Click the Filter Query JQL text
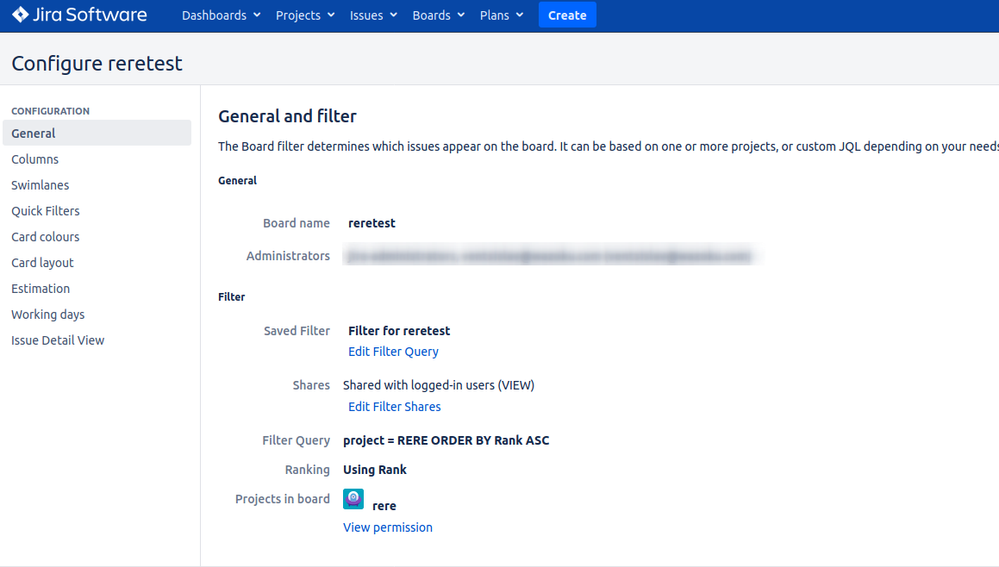Screen dimensions: 999x567 (x=446, y=440)
